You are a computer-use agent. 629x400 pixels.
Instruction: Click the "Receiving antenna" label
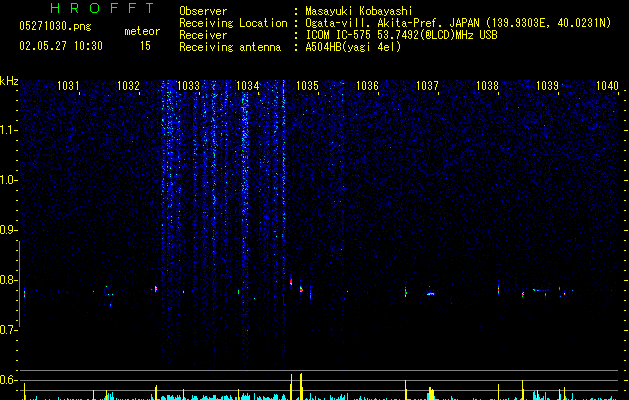230,47
